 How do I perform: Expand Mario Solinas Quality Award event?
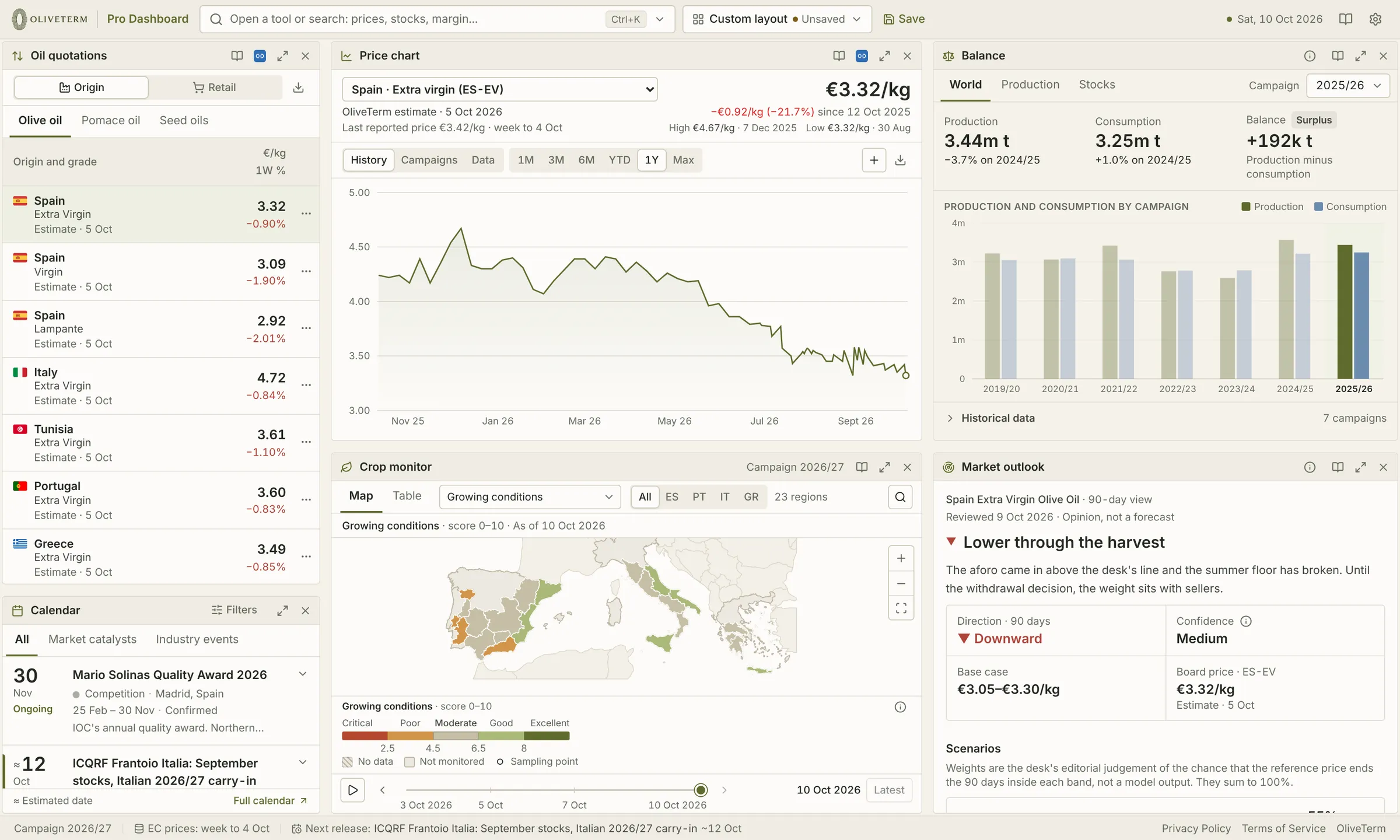303,674
